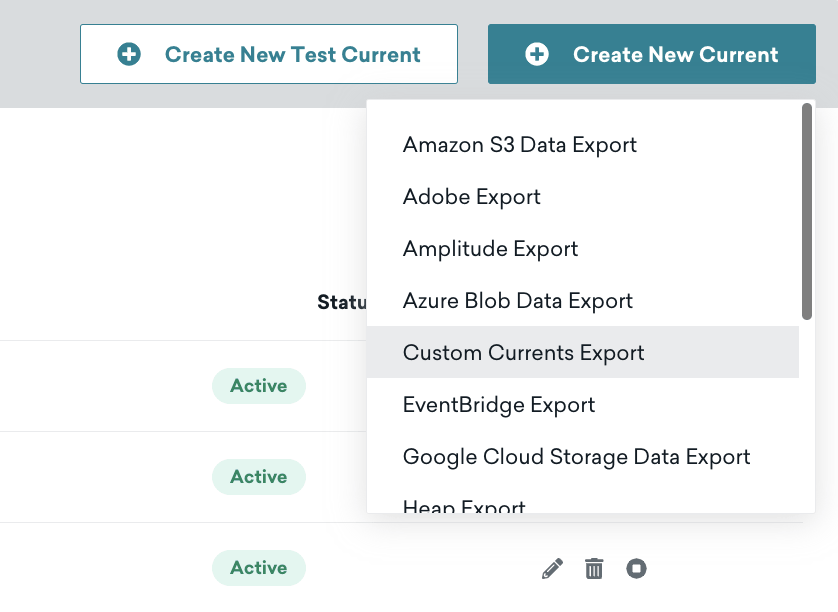The height and width of the screenshot is (612, 838).
Task: Select the partially visible Heap Export item
Action: (463, 507)
